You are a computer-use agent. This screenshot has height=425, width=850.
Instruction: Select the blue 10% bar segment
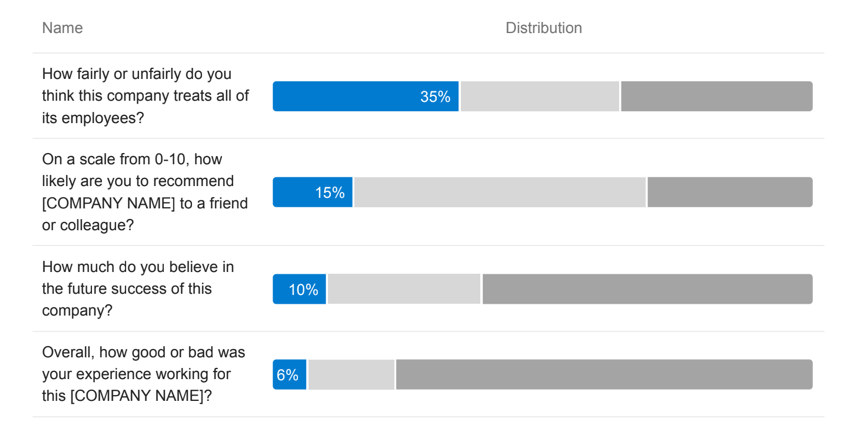(299, 289)
